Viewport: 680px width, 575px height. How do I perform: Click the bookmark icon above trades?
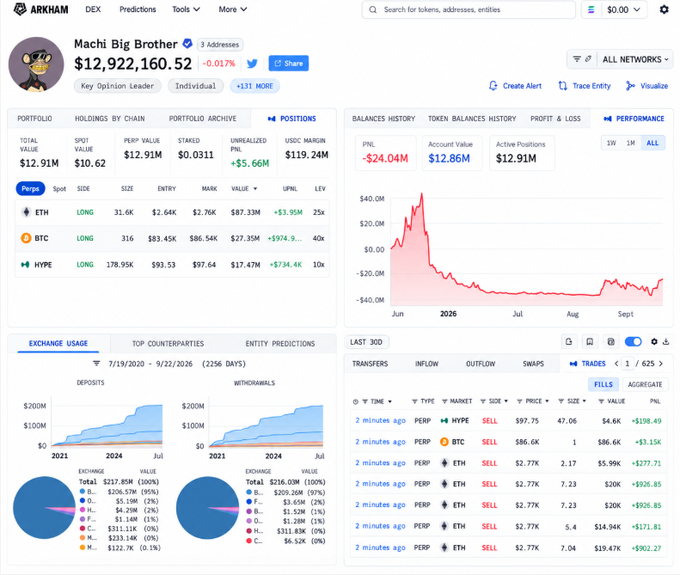(x=590, y=342)
